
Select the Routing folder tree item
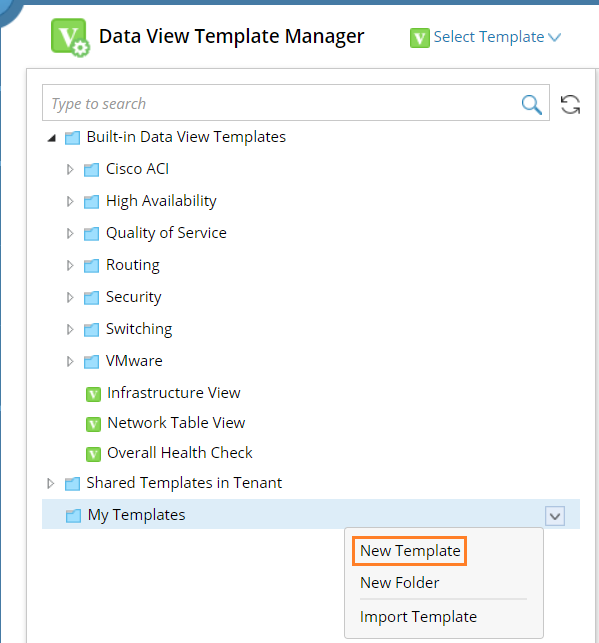point(132,265)
